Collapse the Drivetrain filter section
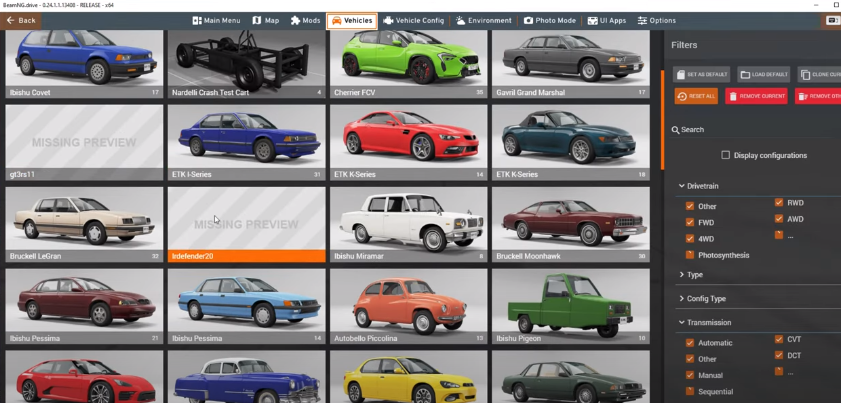The height and width of the screenshot is (403, 841). click(699, 186)
